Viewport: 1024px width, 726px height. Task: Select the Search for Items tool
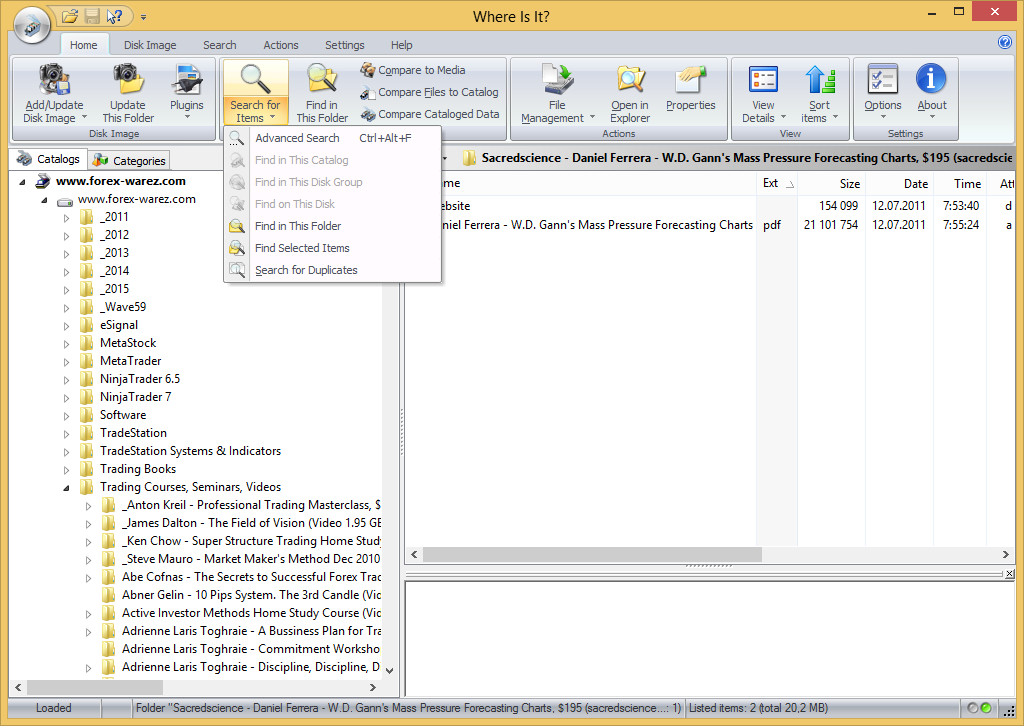point(255,95)
